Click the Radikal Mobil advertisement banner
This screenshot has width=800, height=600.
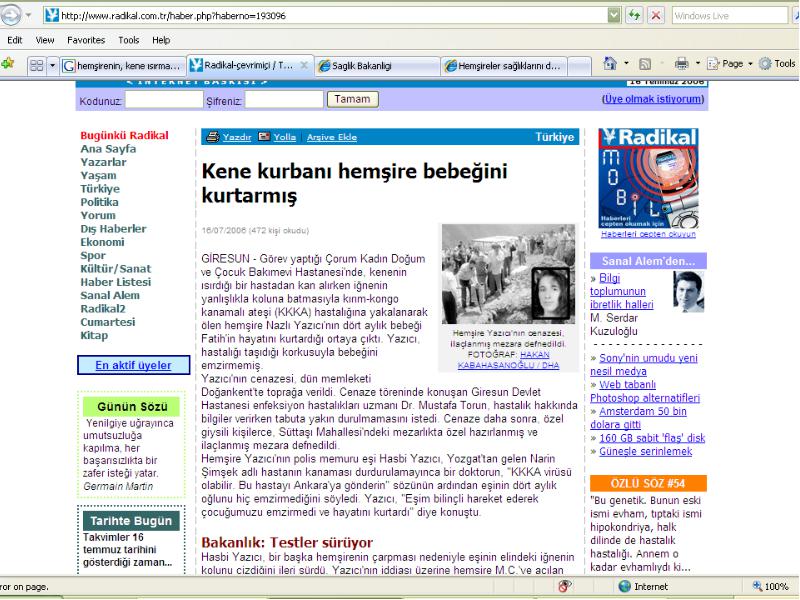coord(648,178)
